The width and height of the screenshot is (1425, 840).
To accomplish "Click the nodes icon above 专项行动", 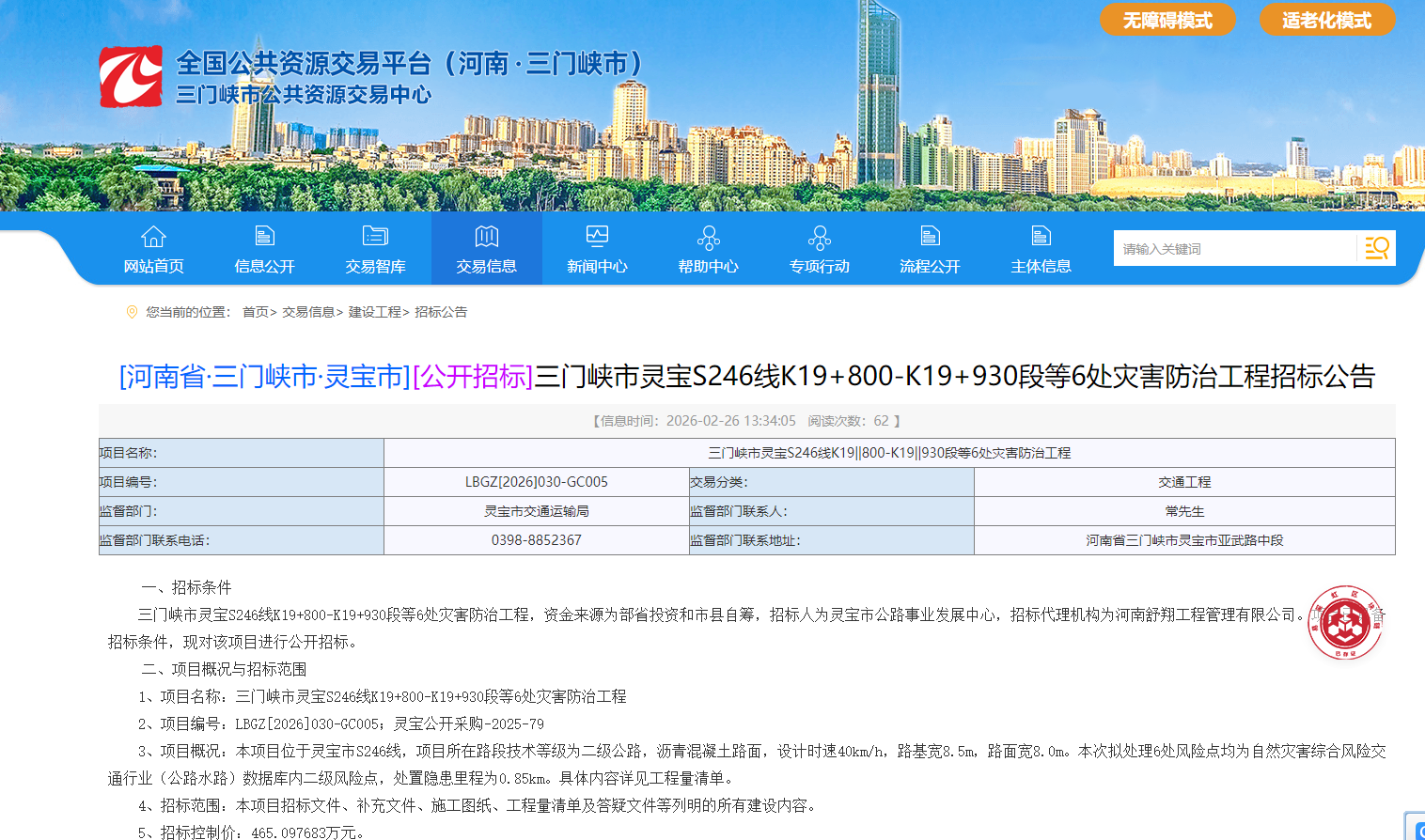I will pos(819,237).
